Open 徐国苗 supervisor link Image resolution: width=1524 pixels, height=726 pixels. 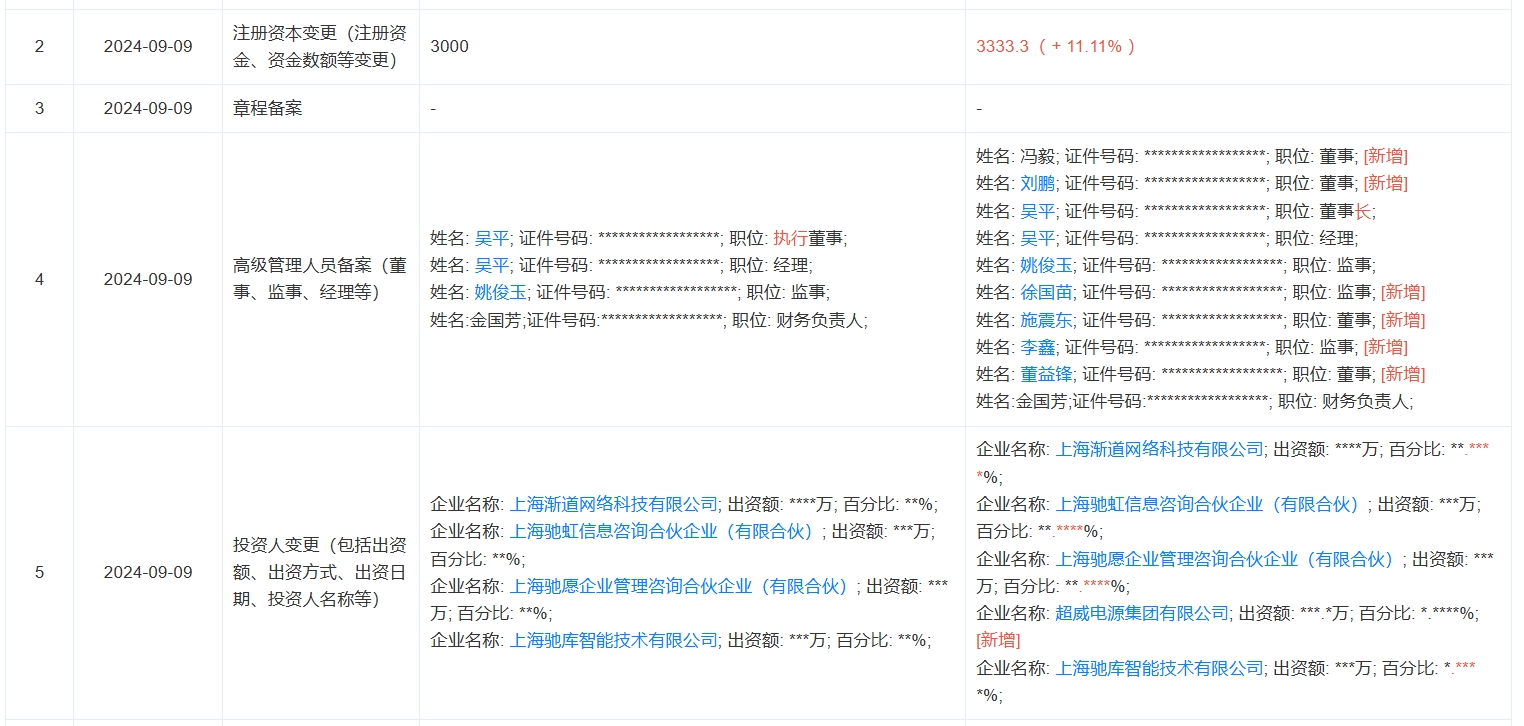pos(1046,292)
